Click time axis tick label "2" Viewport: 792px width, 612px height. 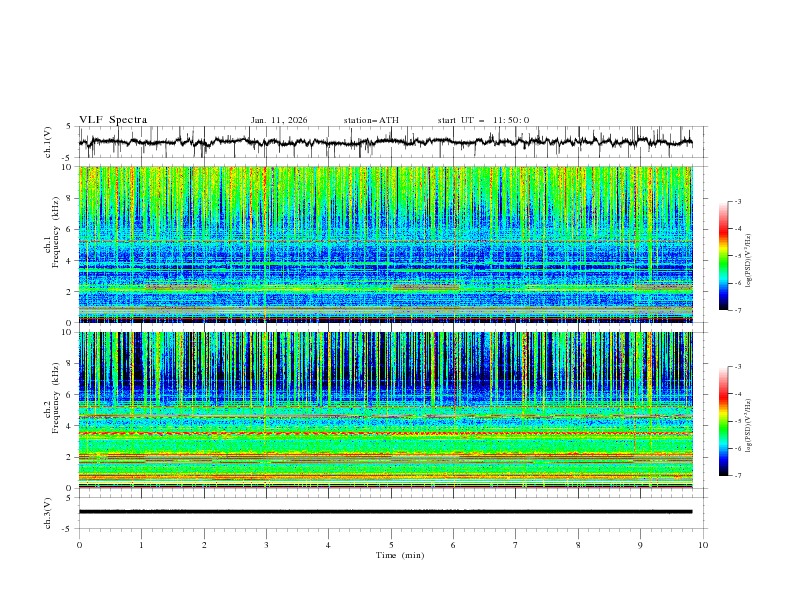pos(204,545)
